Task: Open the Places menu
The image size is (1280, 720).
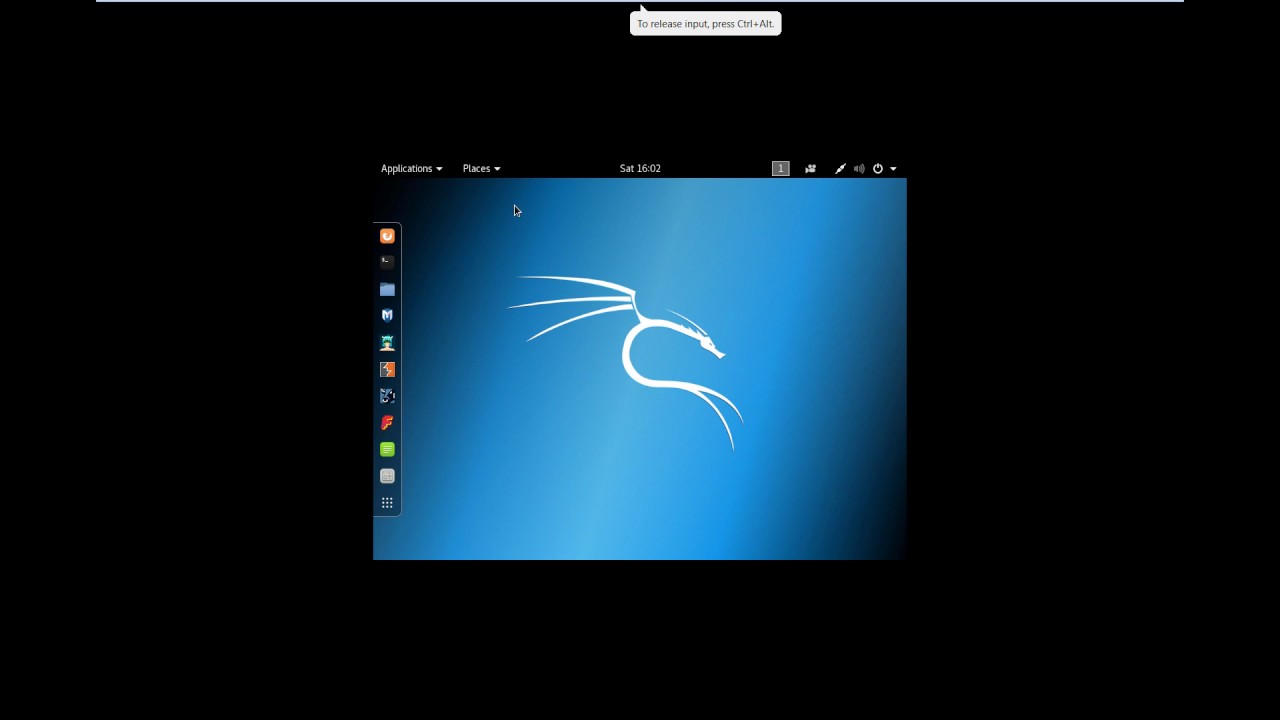Action: [481, 169]
